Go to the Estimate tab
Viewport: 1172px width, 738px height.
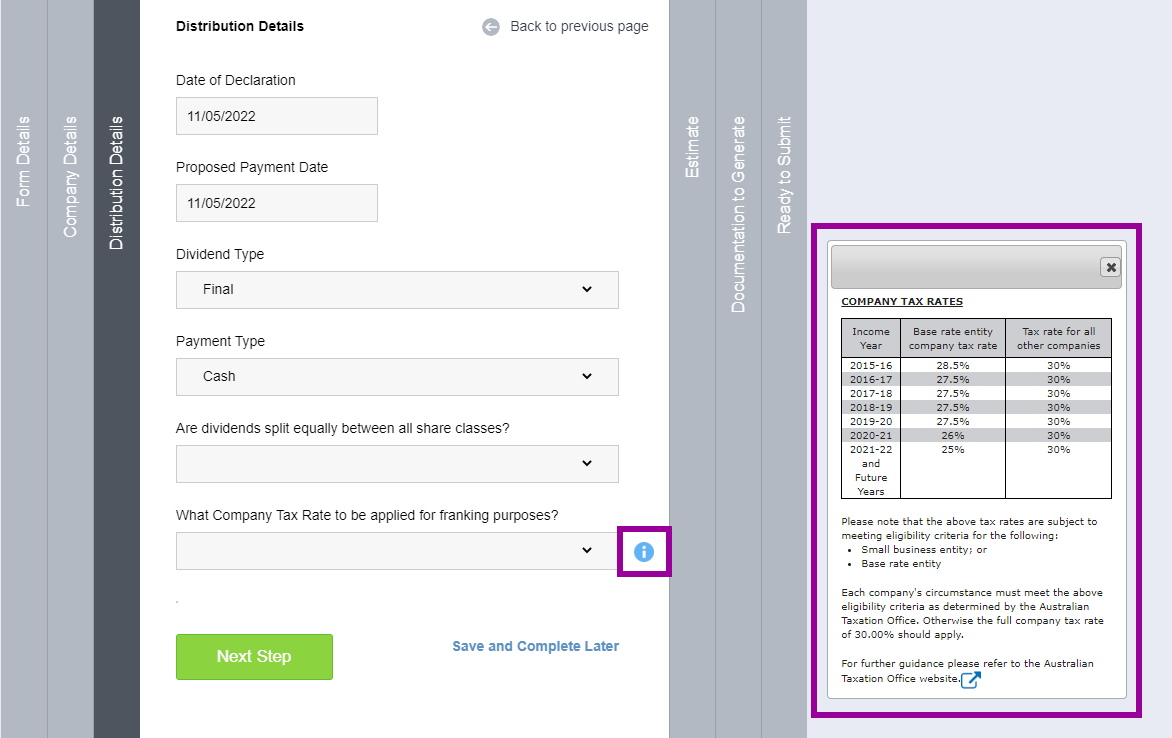coord(692,148)
